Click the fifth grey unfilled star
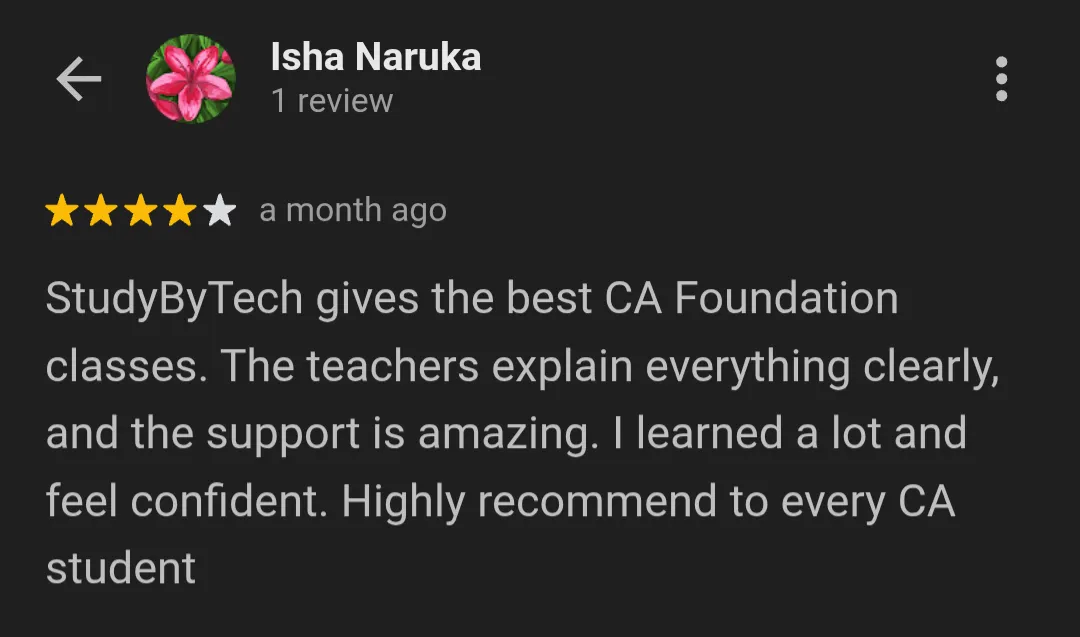Viewport: 1080px width, 637px height. [219, 211]
